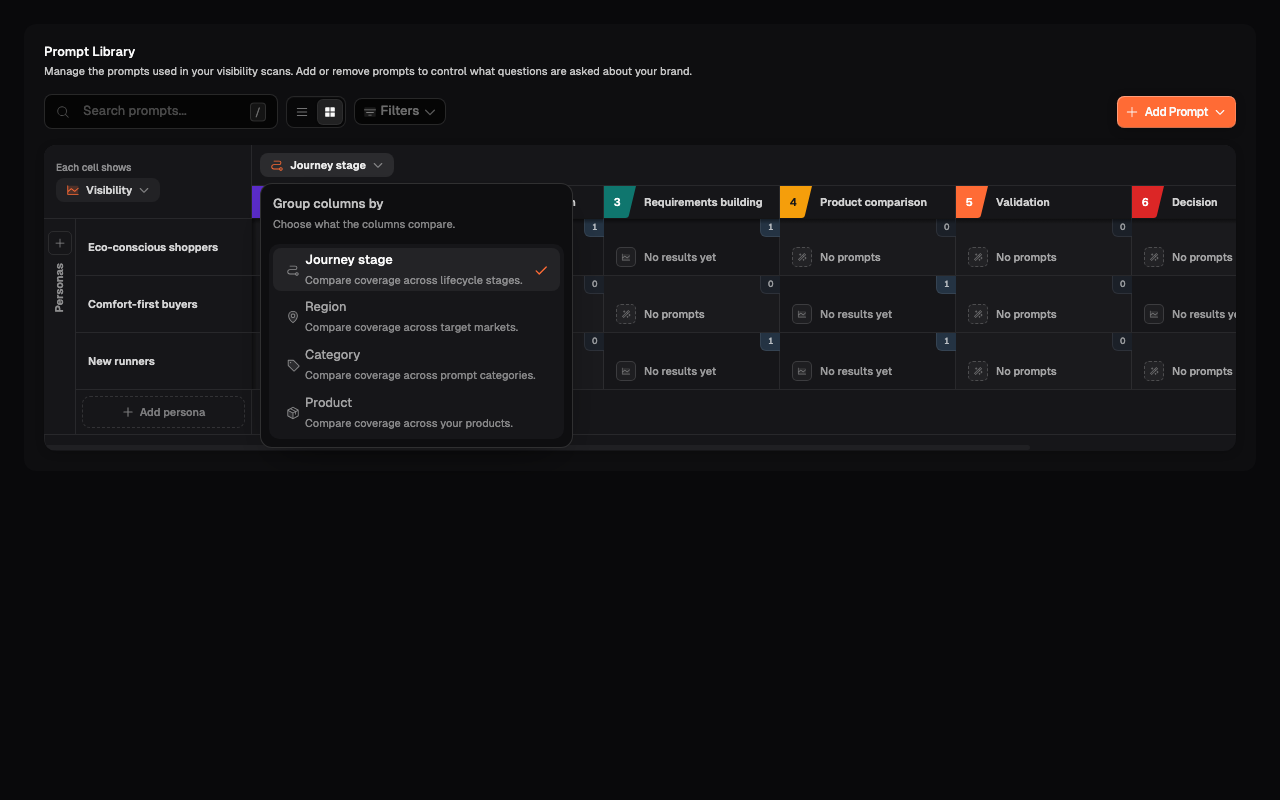Switch to the grid view layout
This screenshot has height=800, width=1280.
(x=330, y=112)
